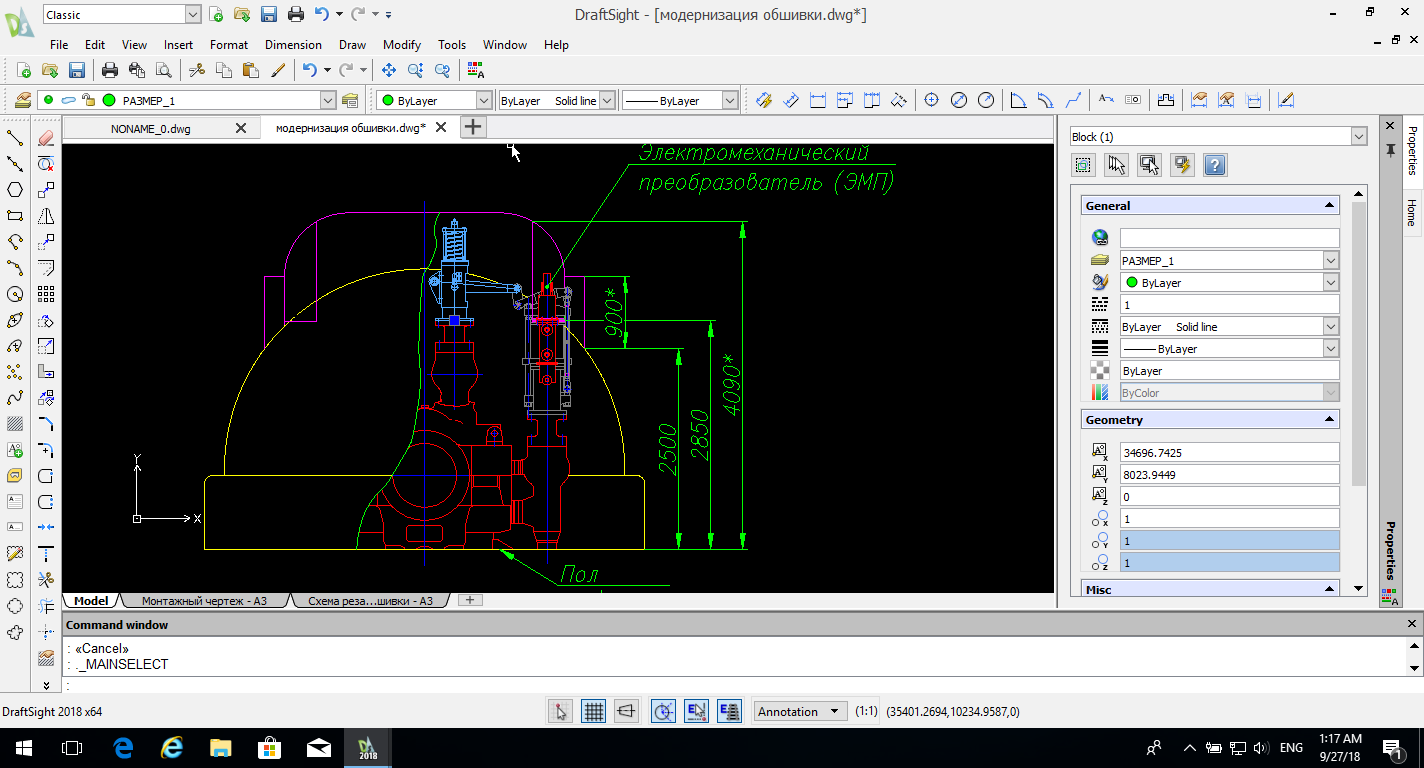The image size is (1424, 768).
Task: Open the line weight ByLayer dropdown
Action: pyautogui.click(x=729, y=100)
